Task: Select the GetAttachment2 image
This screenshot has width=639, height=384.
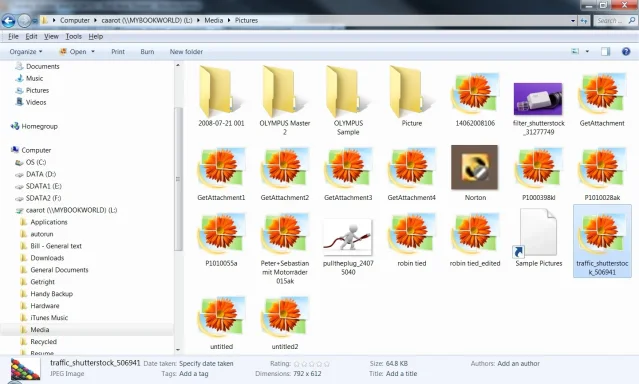Action: (284, 174)
